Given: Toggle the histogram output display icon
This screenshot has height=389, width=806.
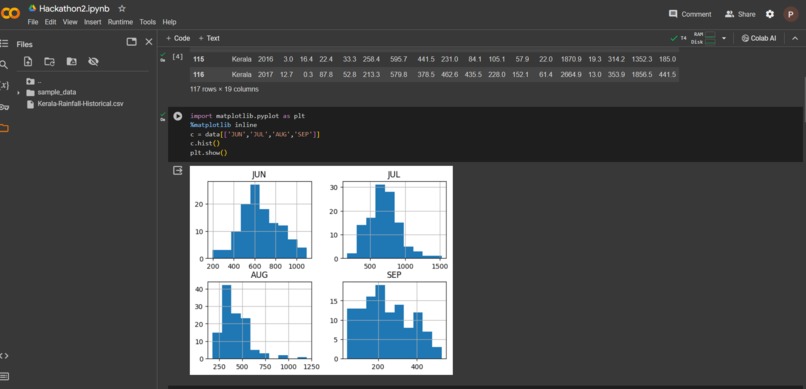Looking at the screenshot, I should [177, 171].
